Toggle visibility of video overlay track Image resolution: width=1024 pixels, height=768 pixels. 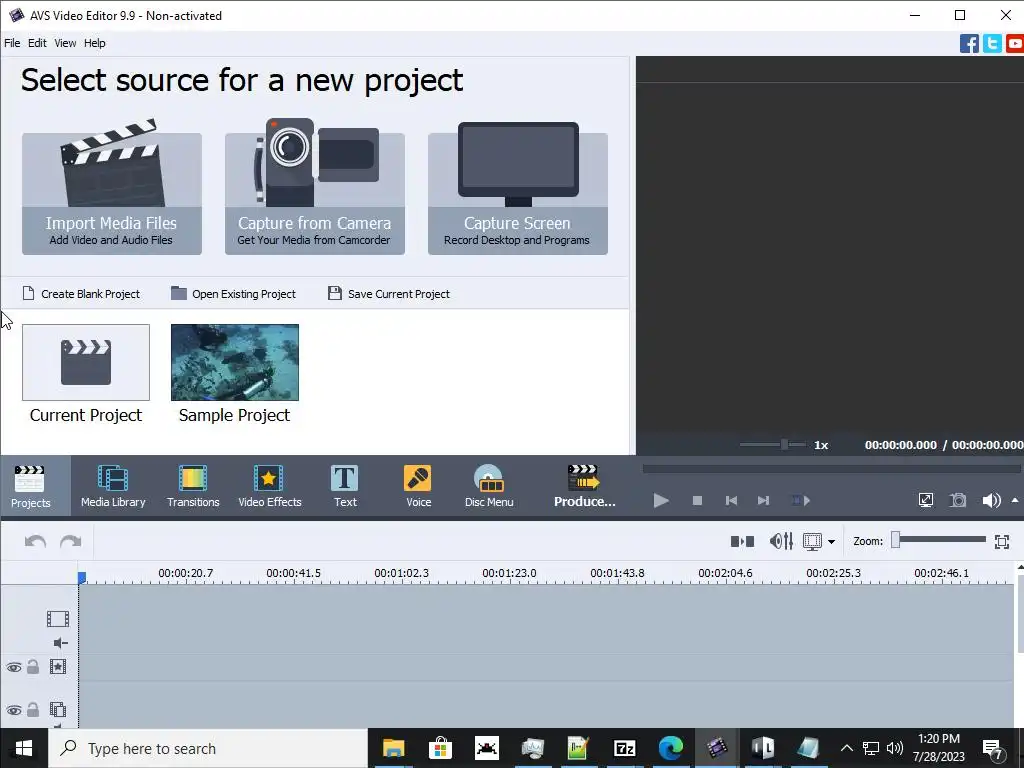pos(14,710)
